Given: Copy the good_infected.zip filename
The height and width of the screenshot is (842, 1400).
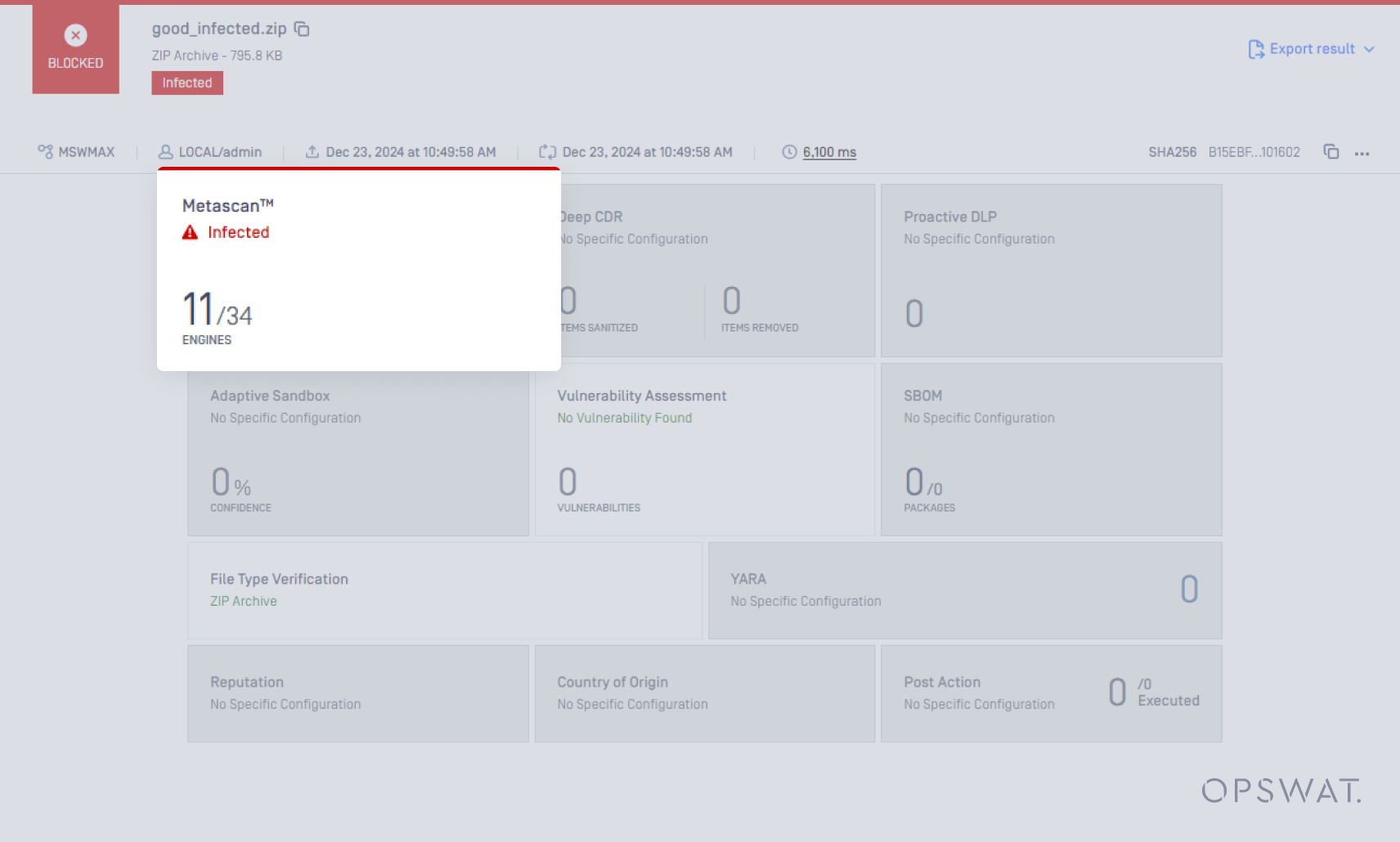Looking at the screenshot, I should click(301, 28).
